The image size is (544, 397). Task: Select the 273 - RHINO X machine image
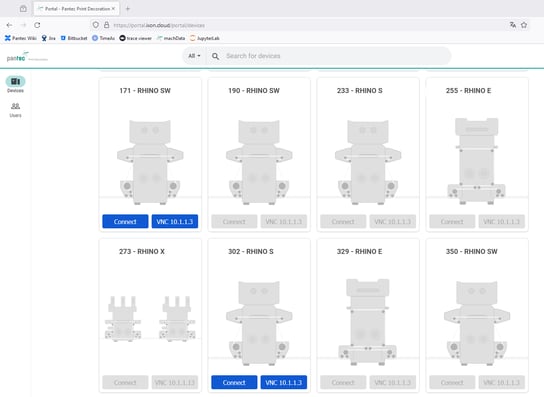(x=150, y=319)
